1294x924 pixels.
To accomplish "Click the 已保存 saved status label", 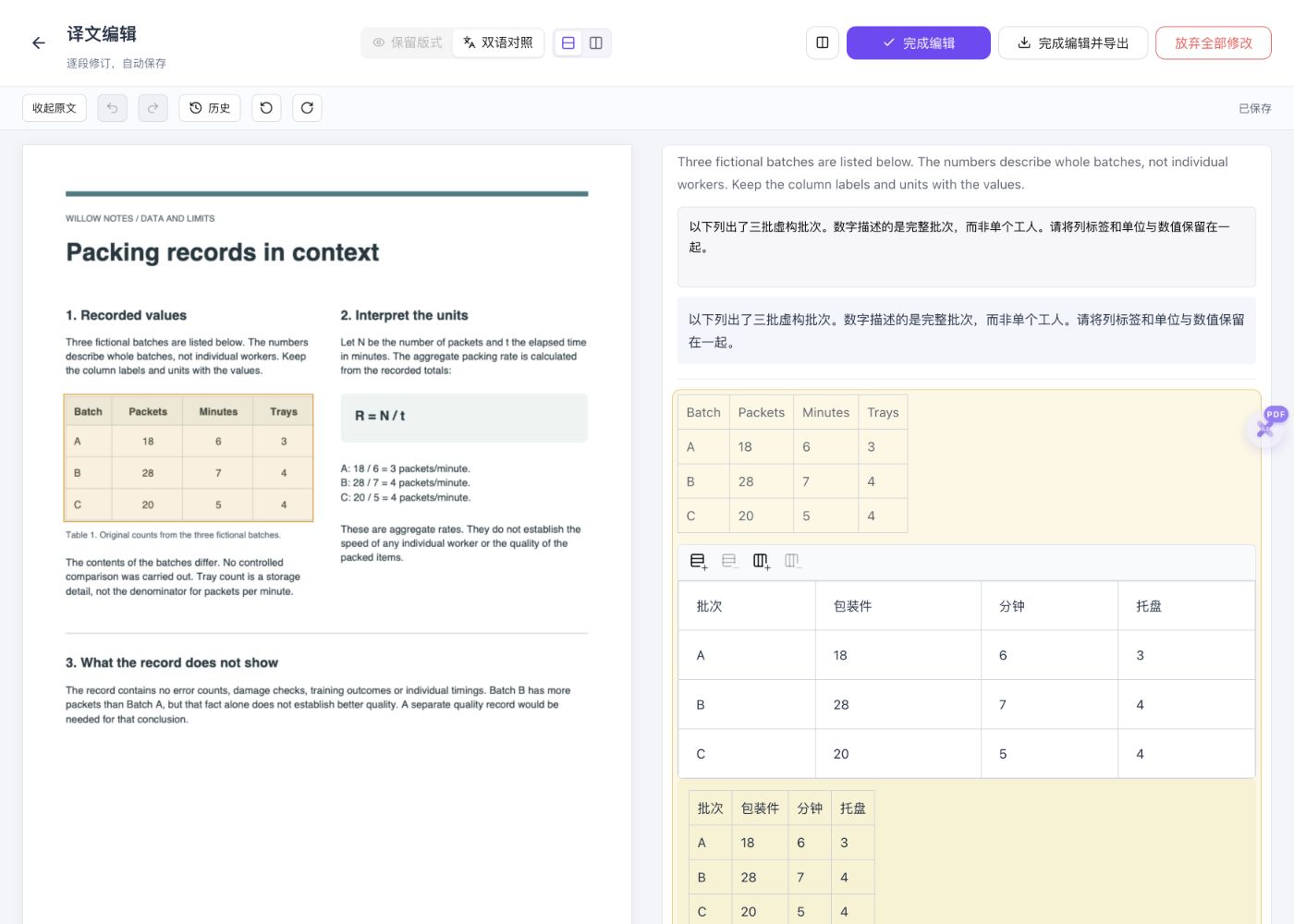I will pyautogui.click(x=1254, y=108).
